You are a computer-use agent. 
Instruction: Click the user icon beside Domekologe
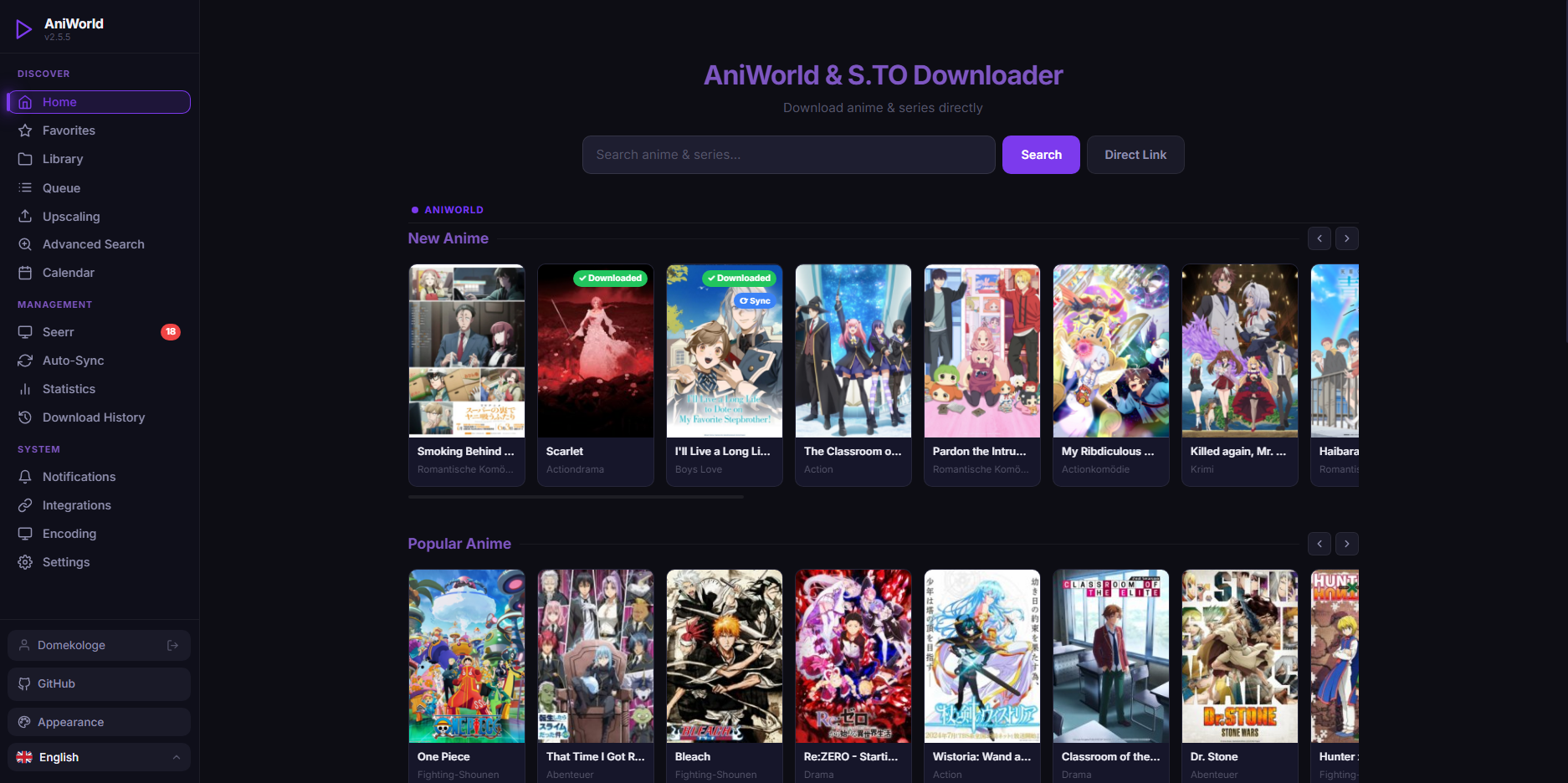pos(24,645)
